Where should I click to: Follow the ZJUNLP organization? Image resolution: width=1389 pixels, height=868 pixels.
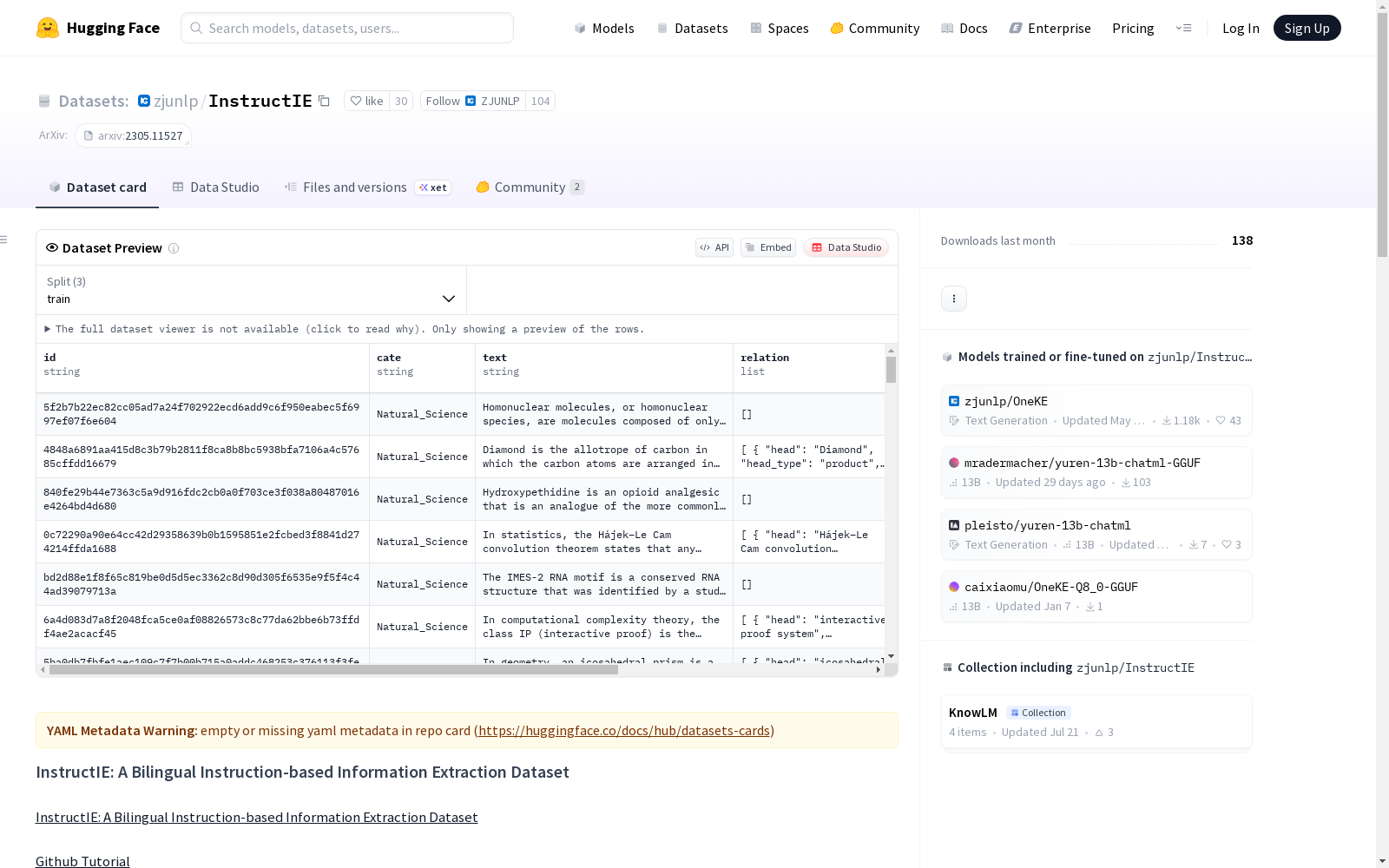(x=473, y=101)
